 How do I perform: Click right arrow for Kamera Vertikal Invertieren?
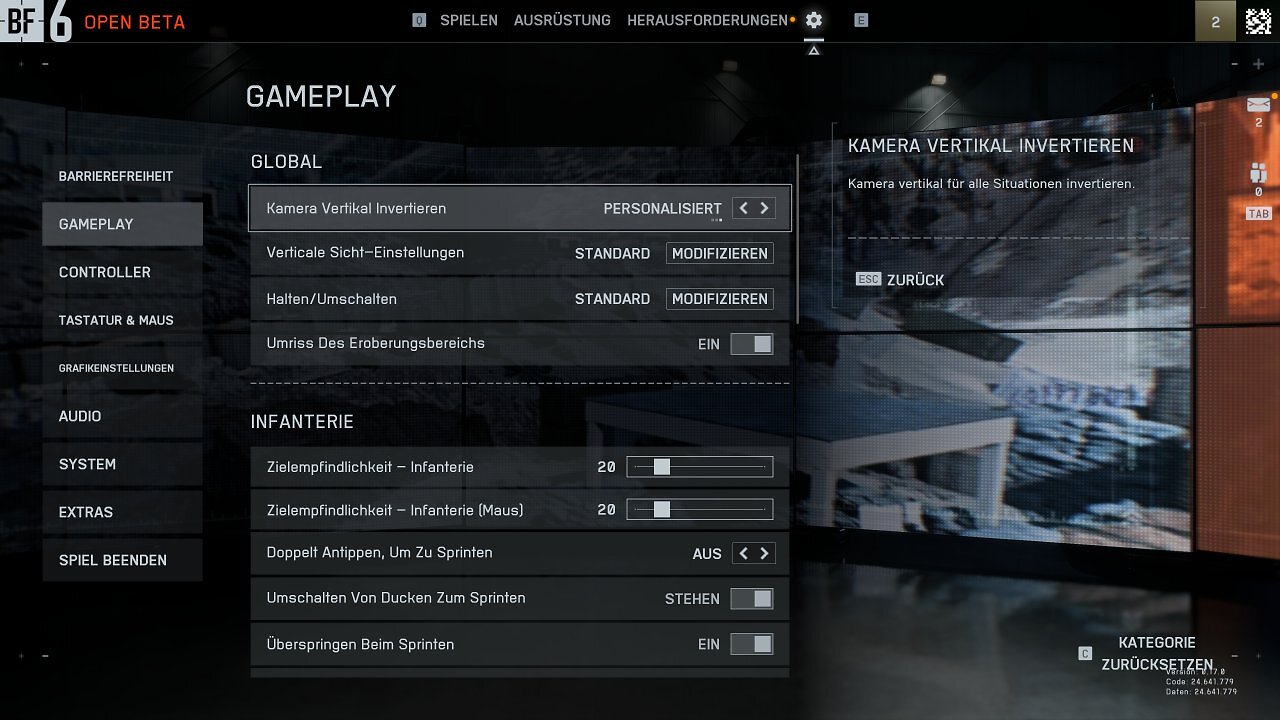[764, 208]
